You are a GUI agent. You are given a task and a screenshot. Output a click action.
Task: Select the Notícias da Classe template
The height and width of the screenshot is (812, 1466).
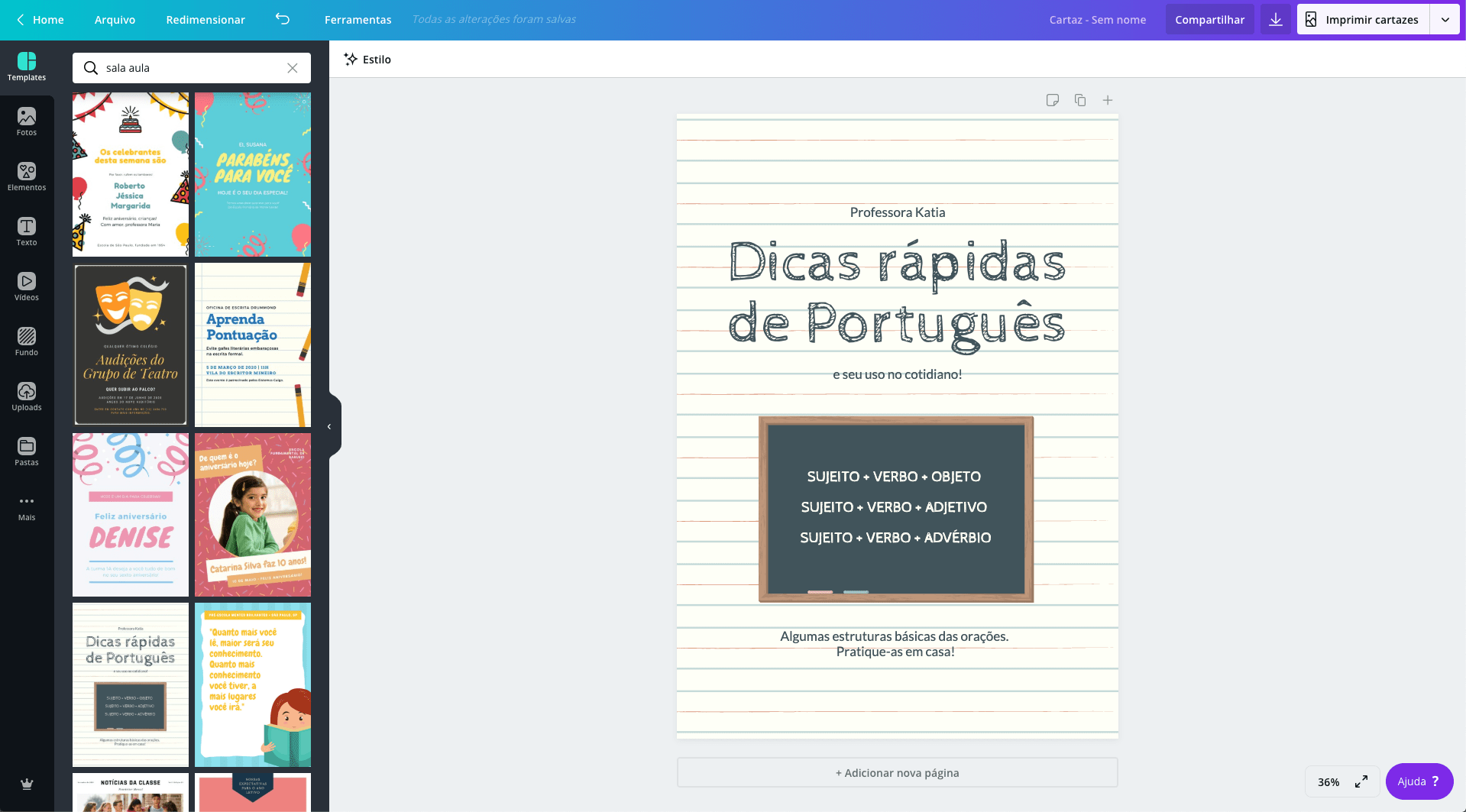click(x=131, y=792)
